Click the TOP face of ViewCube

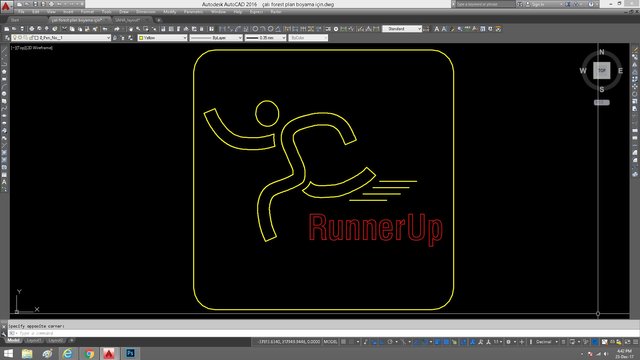point(602,71)
